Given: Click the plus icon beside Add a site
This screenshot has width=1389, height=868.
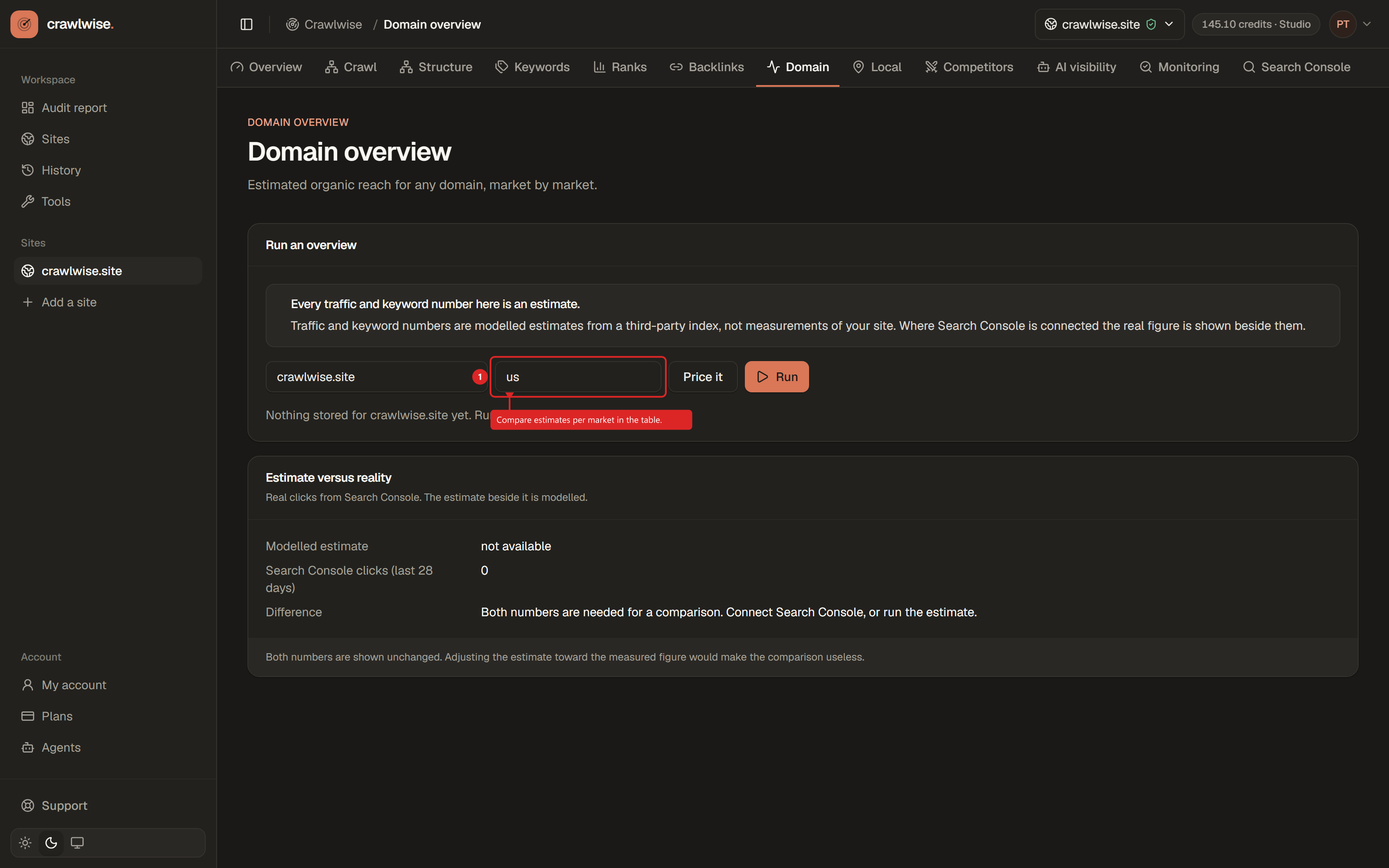Looking at the screenshot, I should pyautogui.click(x=27, y=302).
